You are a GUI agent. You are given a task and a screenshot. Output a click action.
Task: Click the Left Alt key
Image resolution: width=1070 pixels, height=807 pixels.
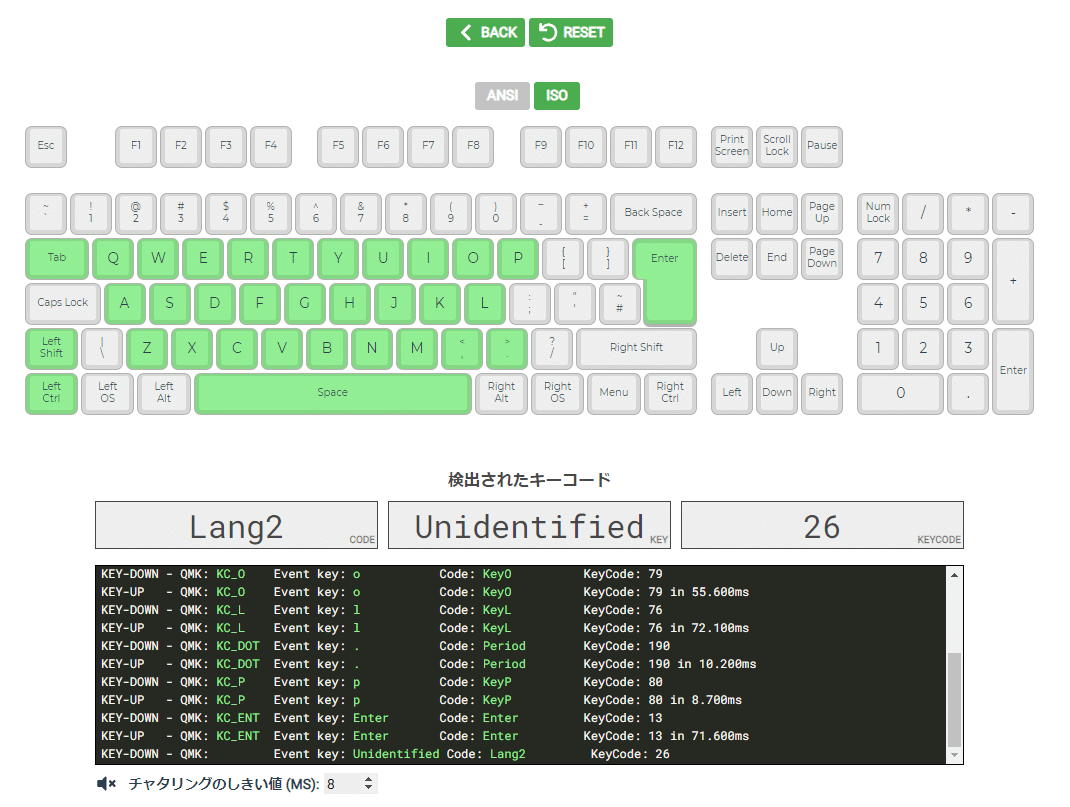(164, 393)
